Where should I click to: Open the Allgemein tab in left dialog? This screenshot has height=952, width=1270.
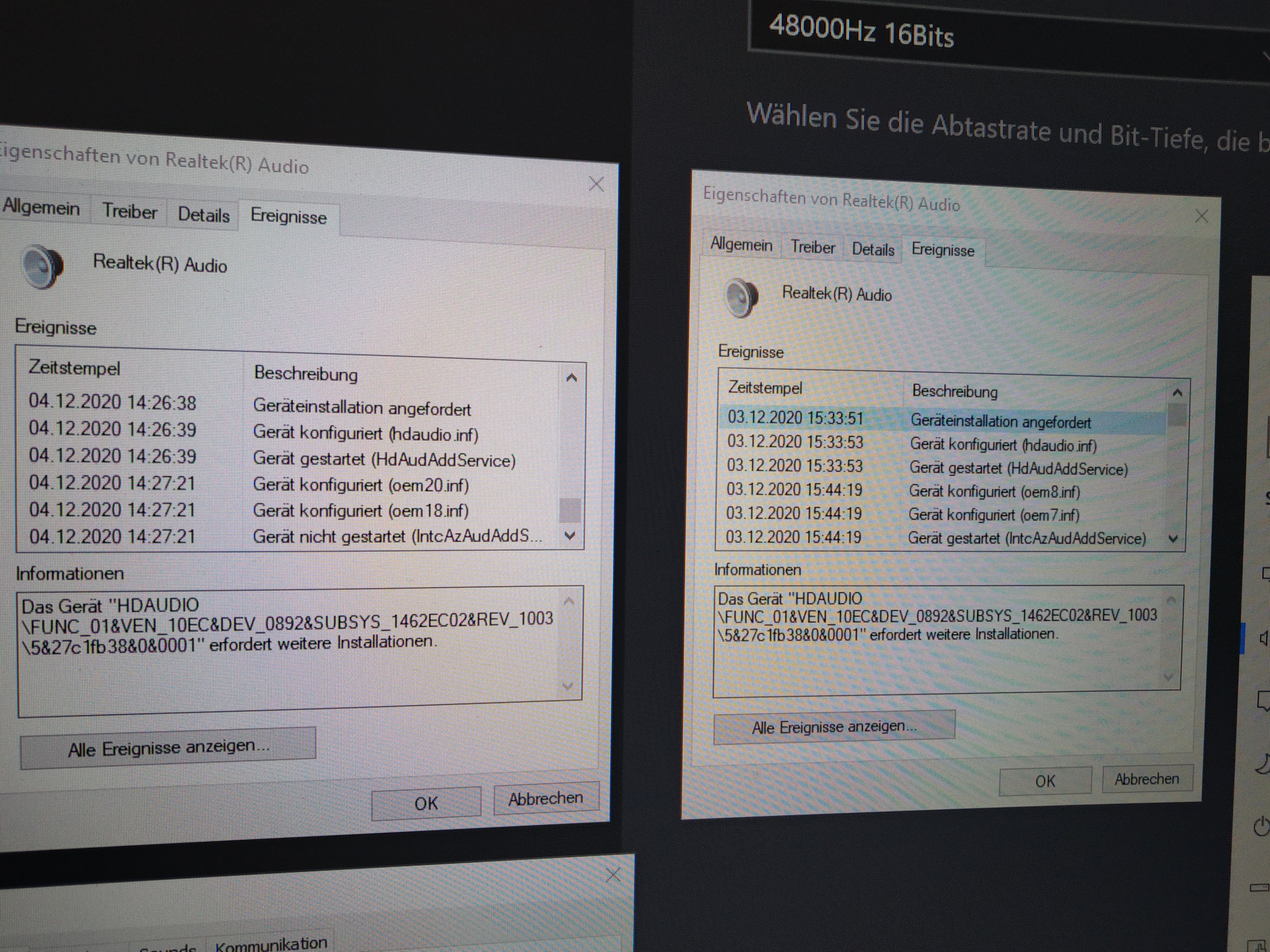(41, 207)
